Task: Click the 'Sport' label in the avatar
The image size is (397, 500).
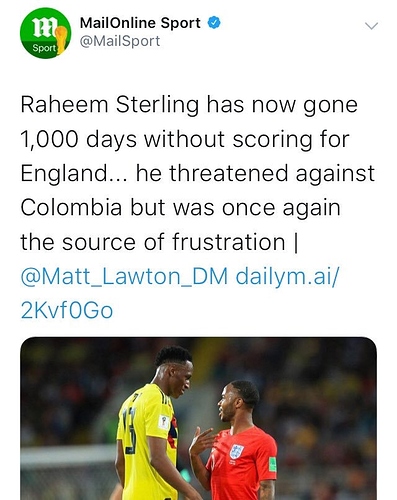Action: pyautogui.click(x=44, y=48)
